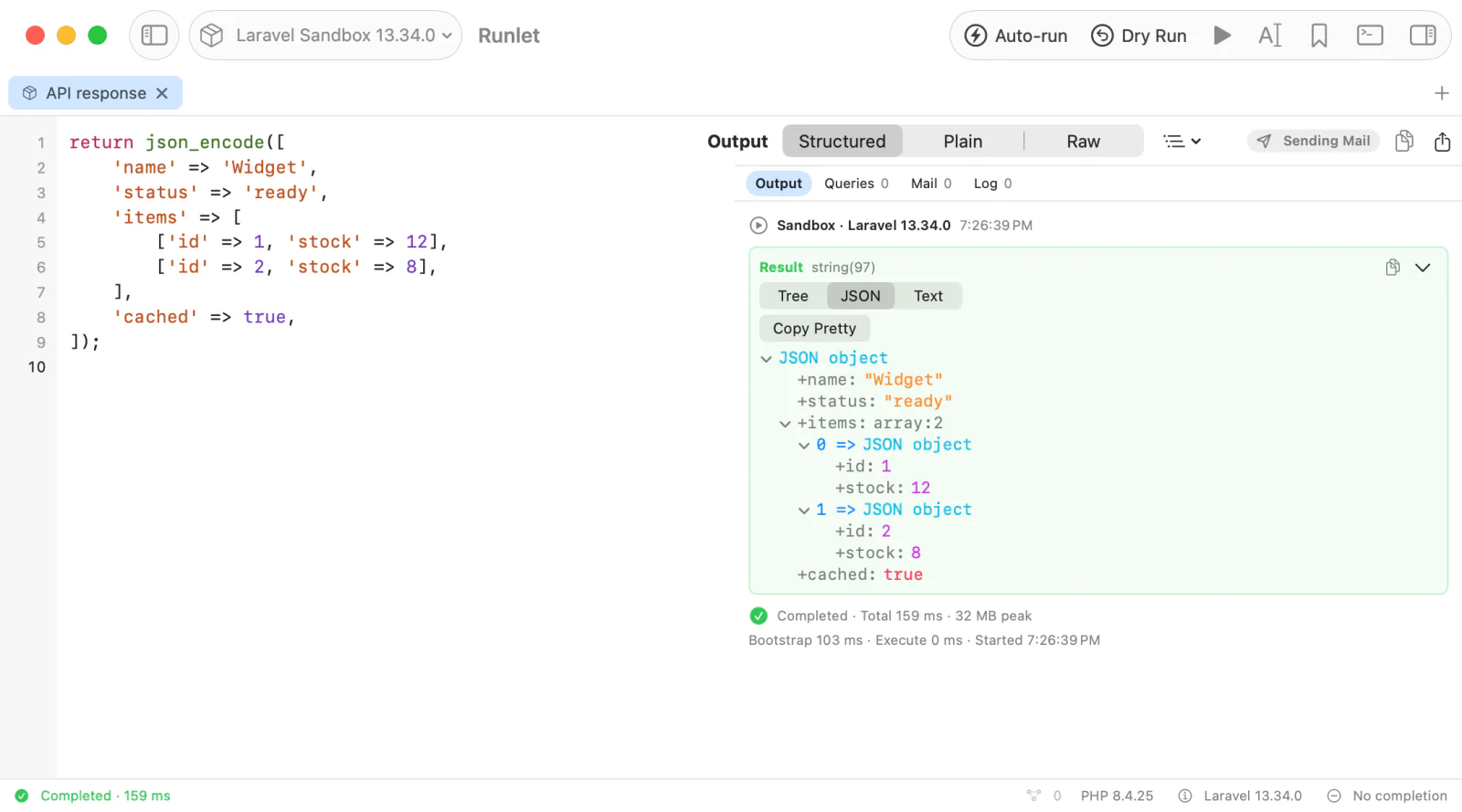Click the PHP 8.4.25 status item
This screenshot has width=1462, height=812.
click(x=1117, y=796)
